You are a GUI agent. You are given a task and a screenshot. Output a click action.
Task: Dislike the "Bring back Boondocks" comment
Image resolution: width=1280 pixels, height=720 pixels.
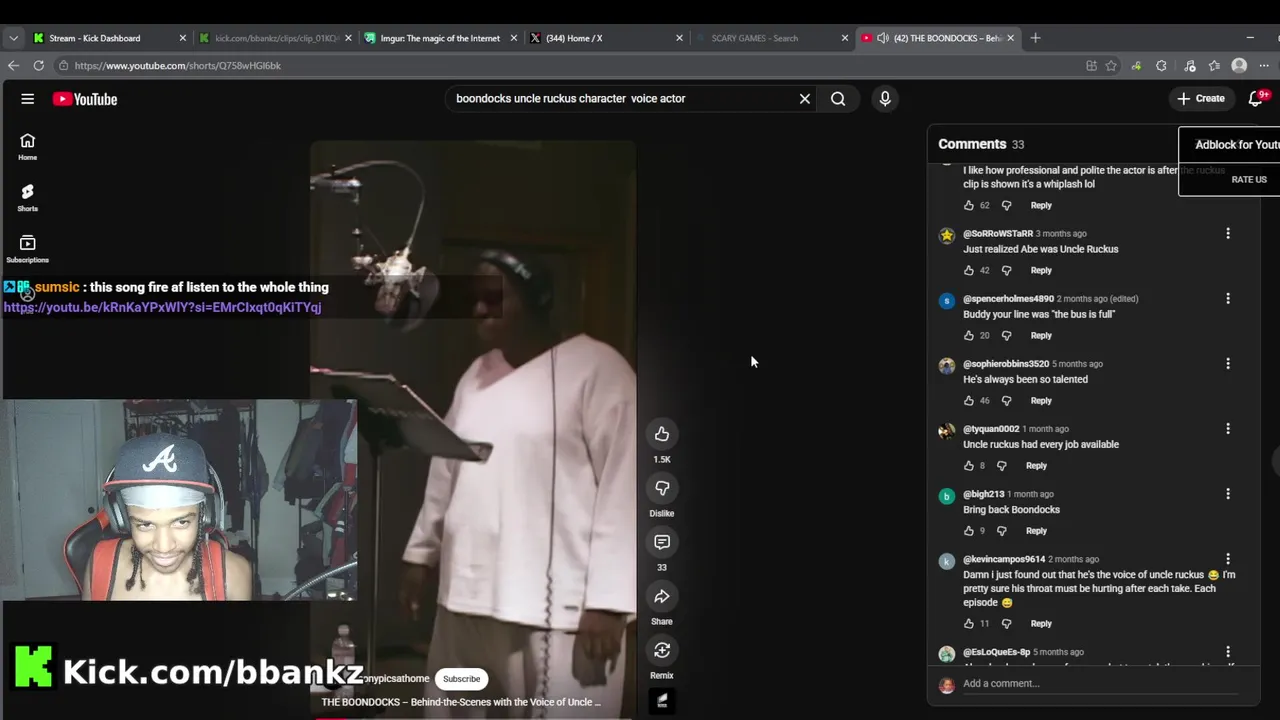tap(1002, 531)
